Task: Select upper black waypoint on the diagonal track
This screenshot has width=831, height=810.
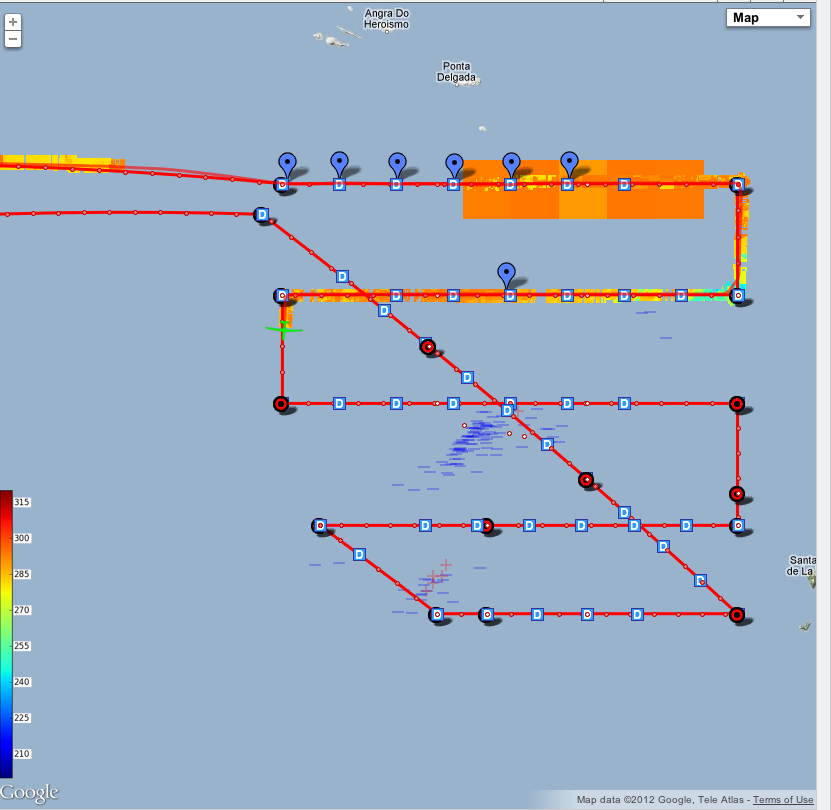Action: [x=428, y=347]
